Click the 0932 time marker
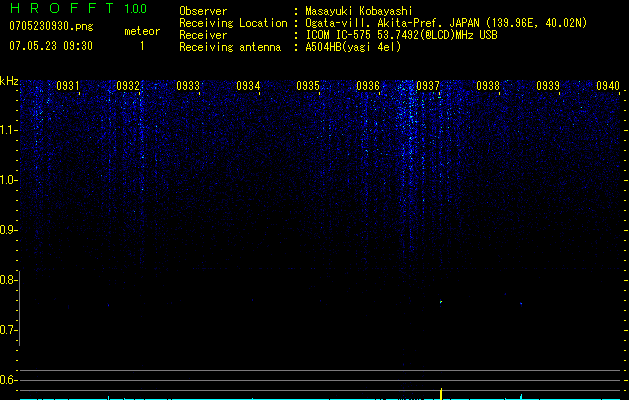 (128, 86)
